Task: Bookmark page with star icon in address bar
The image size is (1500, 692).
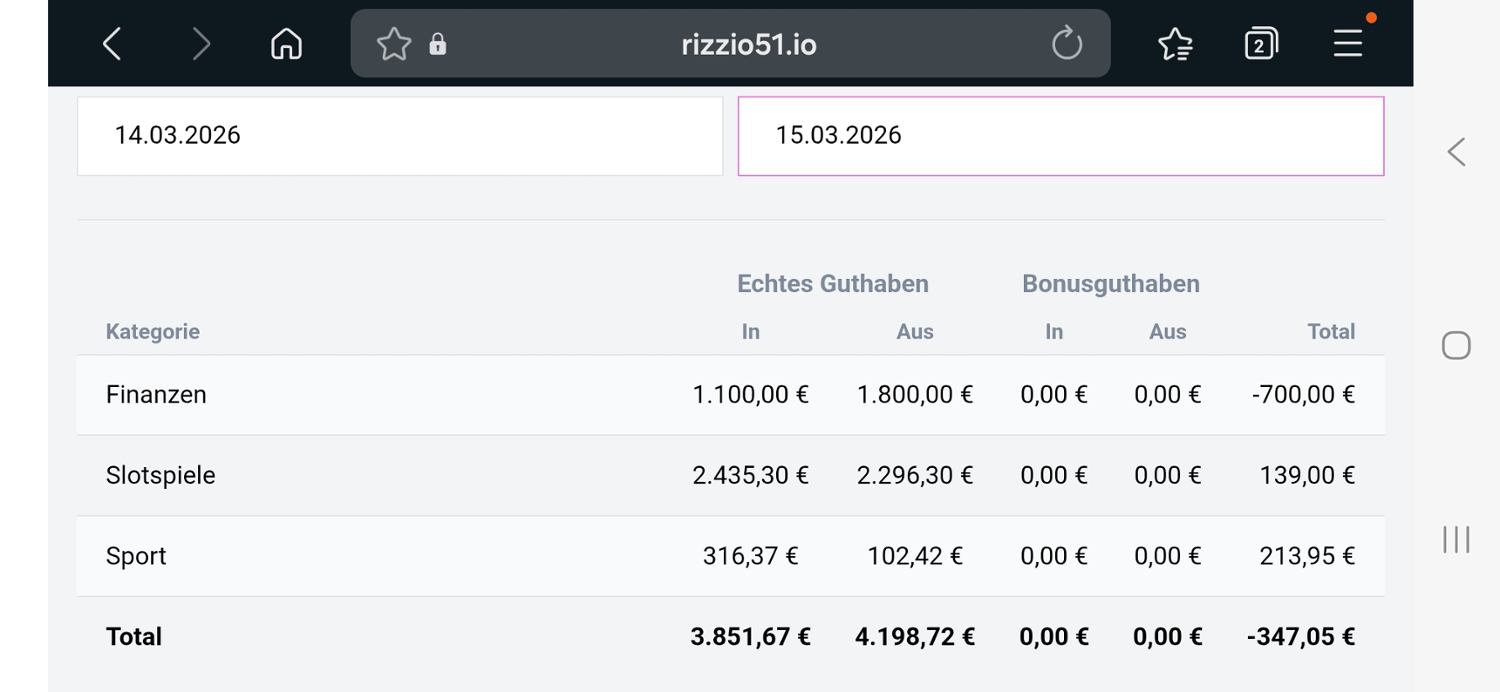Action: pyautogui.click(x=393, y=44)
